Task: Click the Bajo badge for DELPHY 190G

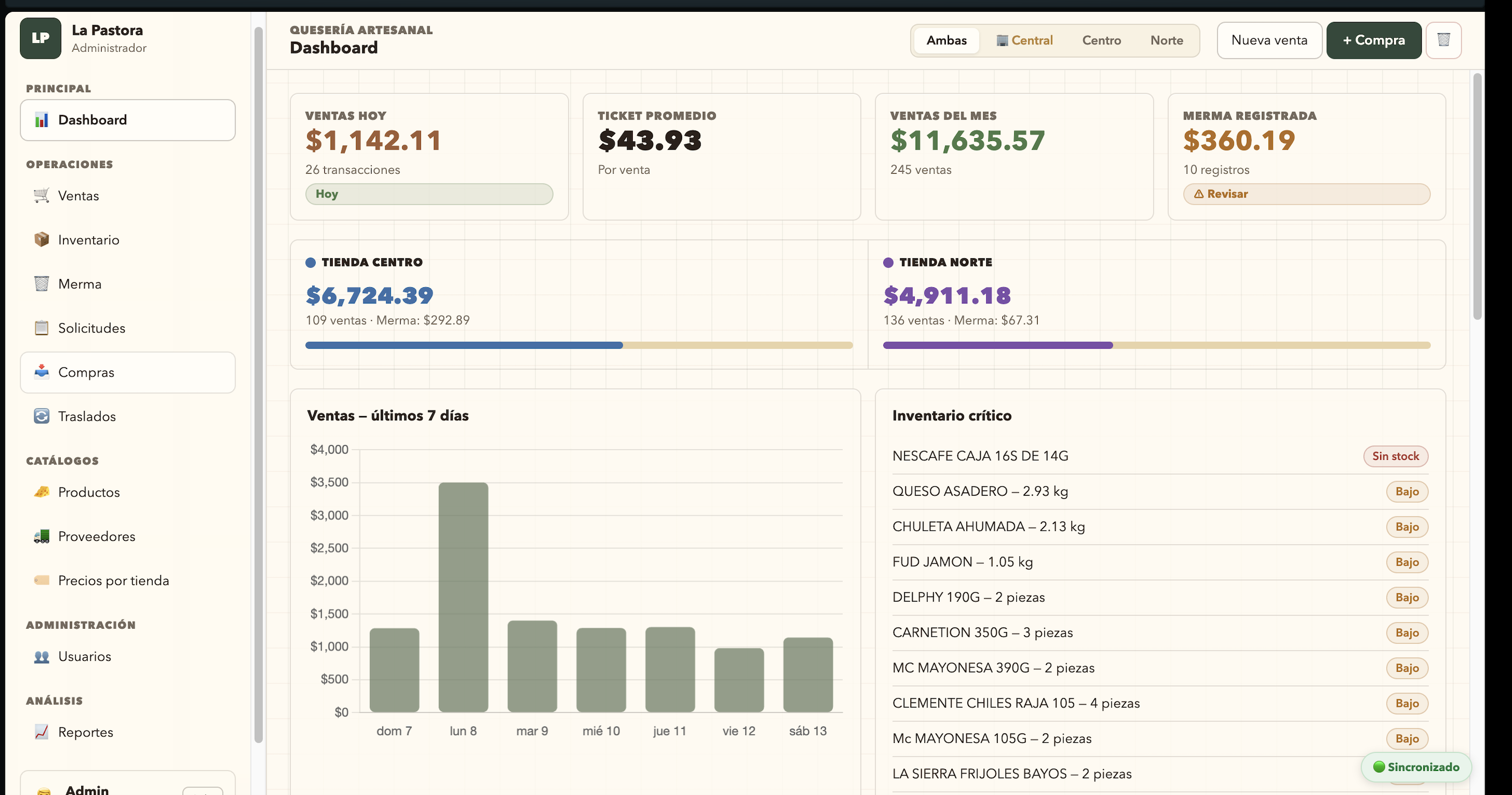Action: [1407, 597]
